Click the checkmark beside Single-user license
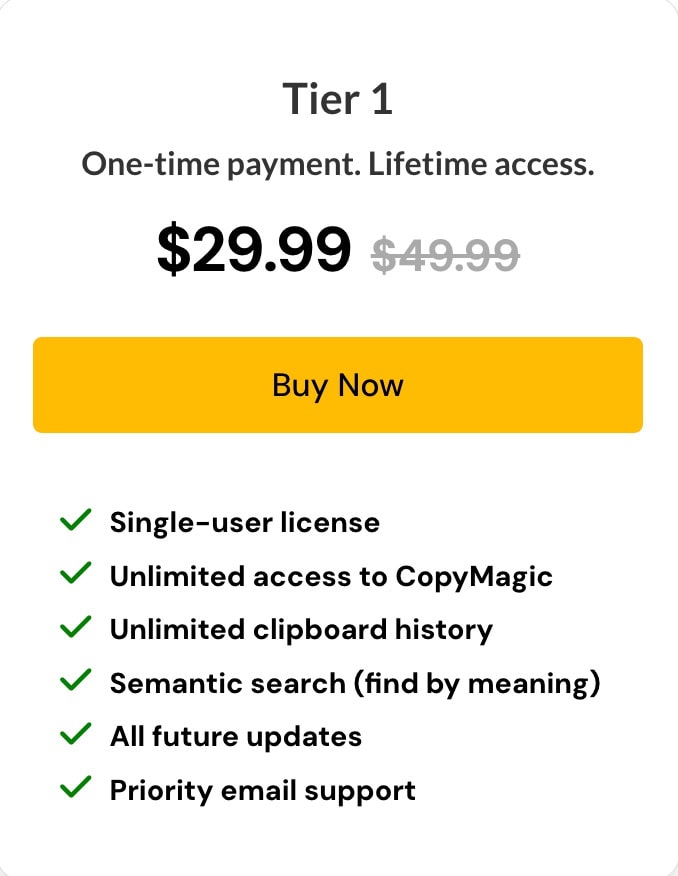 76,521
